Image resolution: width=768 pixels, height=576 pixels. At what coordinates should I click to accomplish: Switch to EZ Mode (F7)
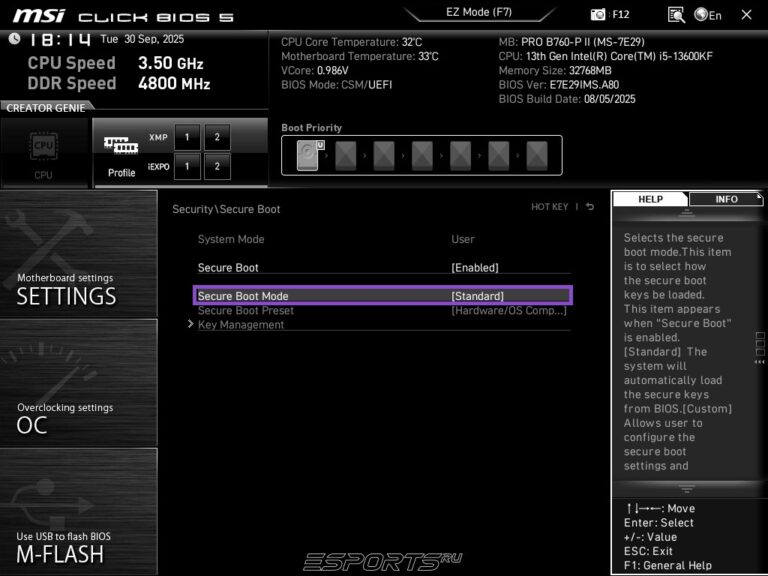pos(477,13)
